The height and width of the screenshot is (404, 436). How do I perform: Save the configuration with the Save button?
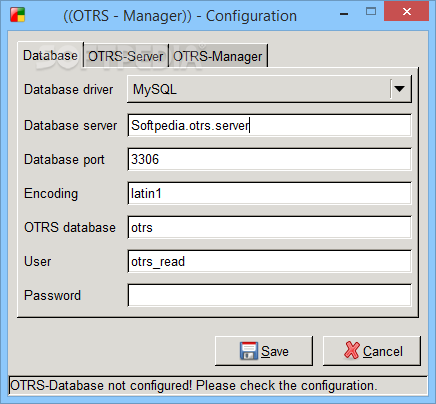tap(264, 351)
